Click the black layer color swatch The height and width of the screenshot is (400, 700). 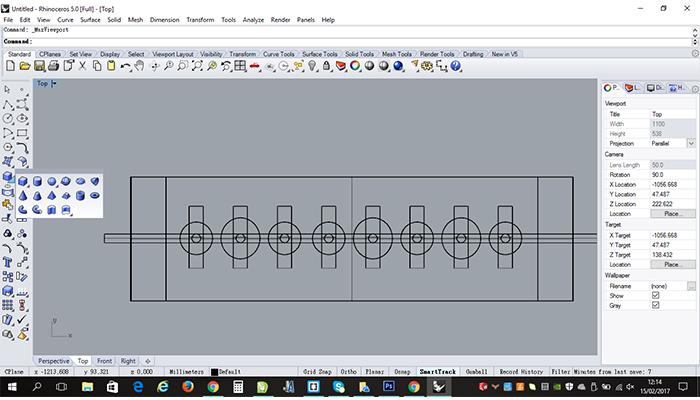tap(214, 371)
